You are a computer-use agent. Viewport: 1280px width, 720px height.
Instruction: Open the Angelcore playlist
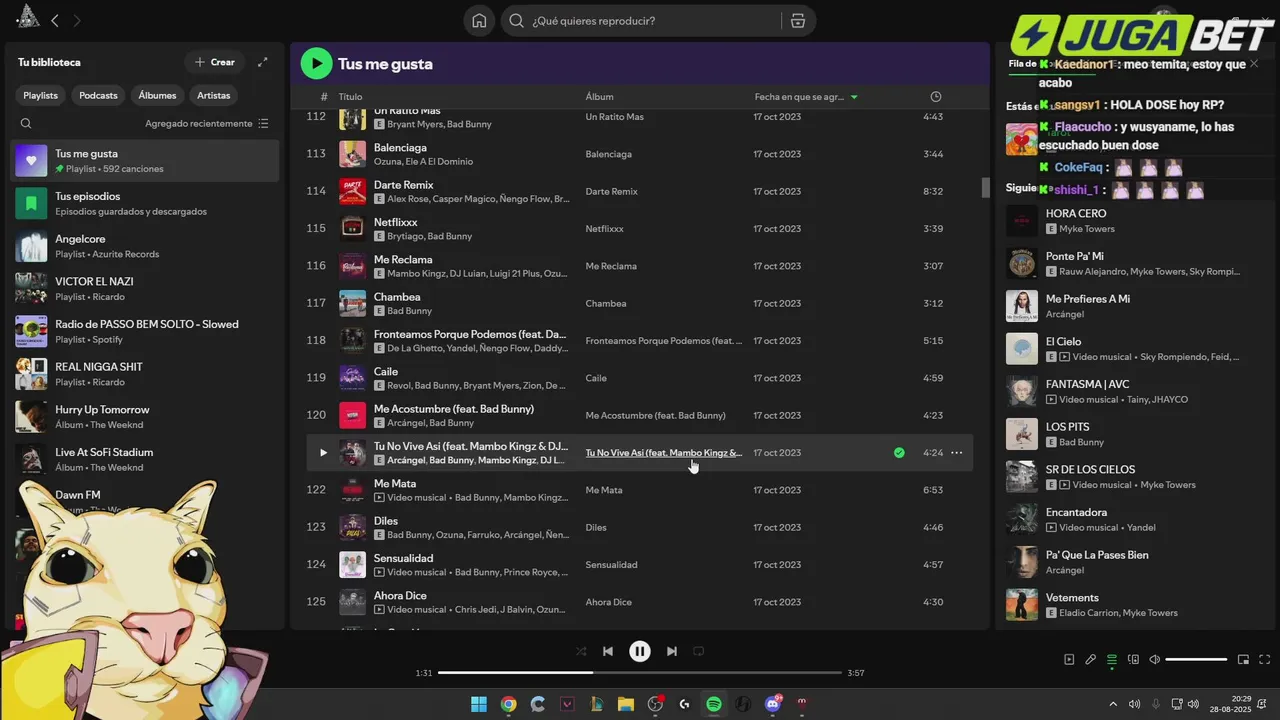click(145, 246)
